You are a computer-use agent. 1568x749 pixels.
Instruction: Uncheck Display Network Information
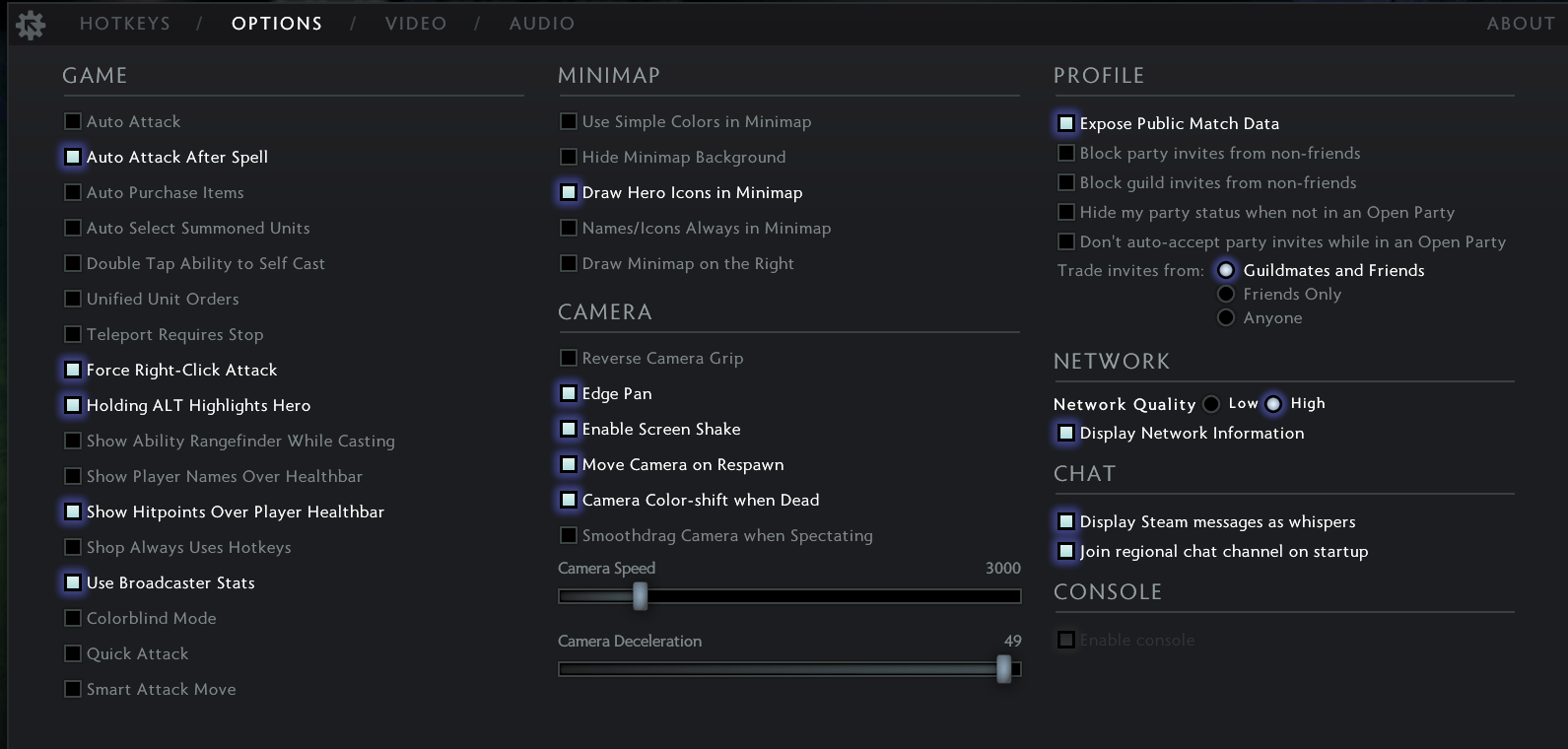tap(1066, 433)
